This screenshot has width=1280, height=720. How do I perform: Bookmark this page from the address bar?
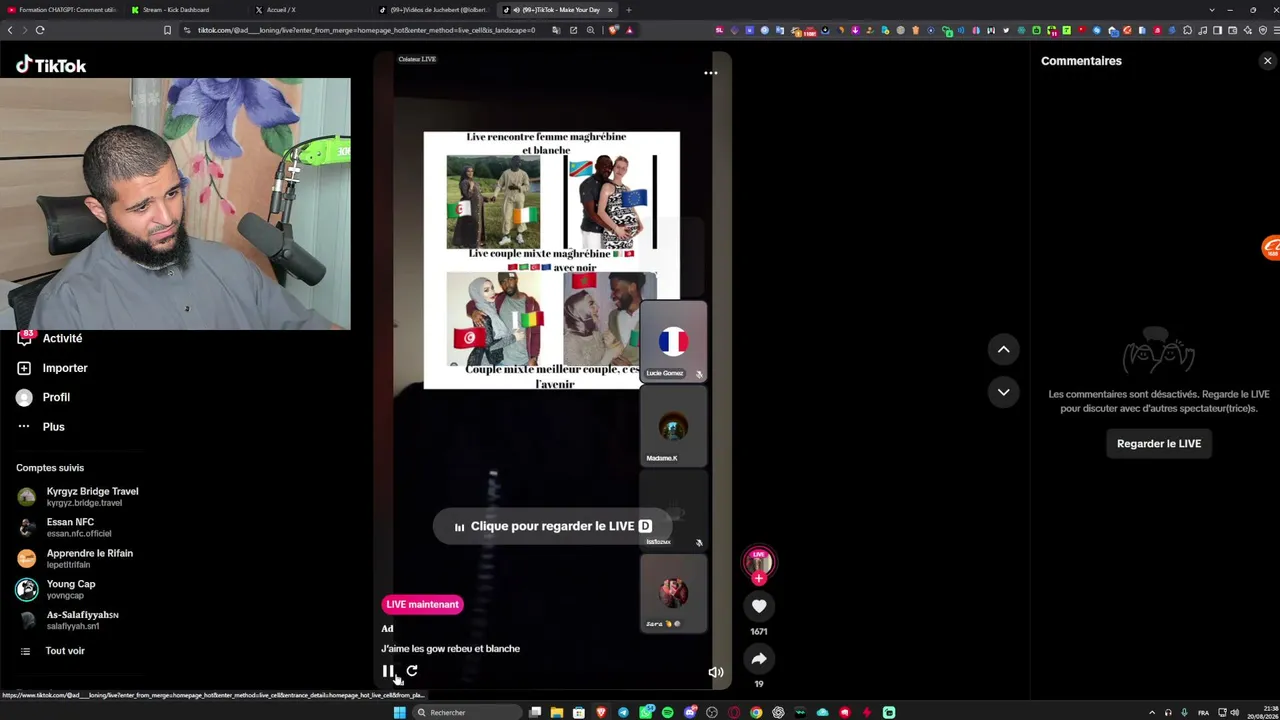click(x=167, y=30)
